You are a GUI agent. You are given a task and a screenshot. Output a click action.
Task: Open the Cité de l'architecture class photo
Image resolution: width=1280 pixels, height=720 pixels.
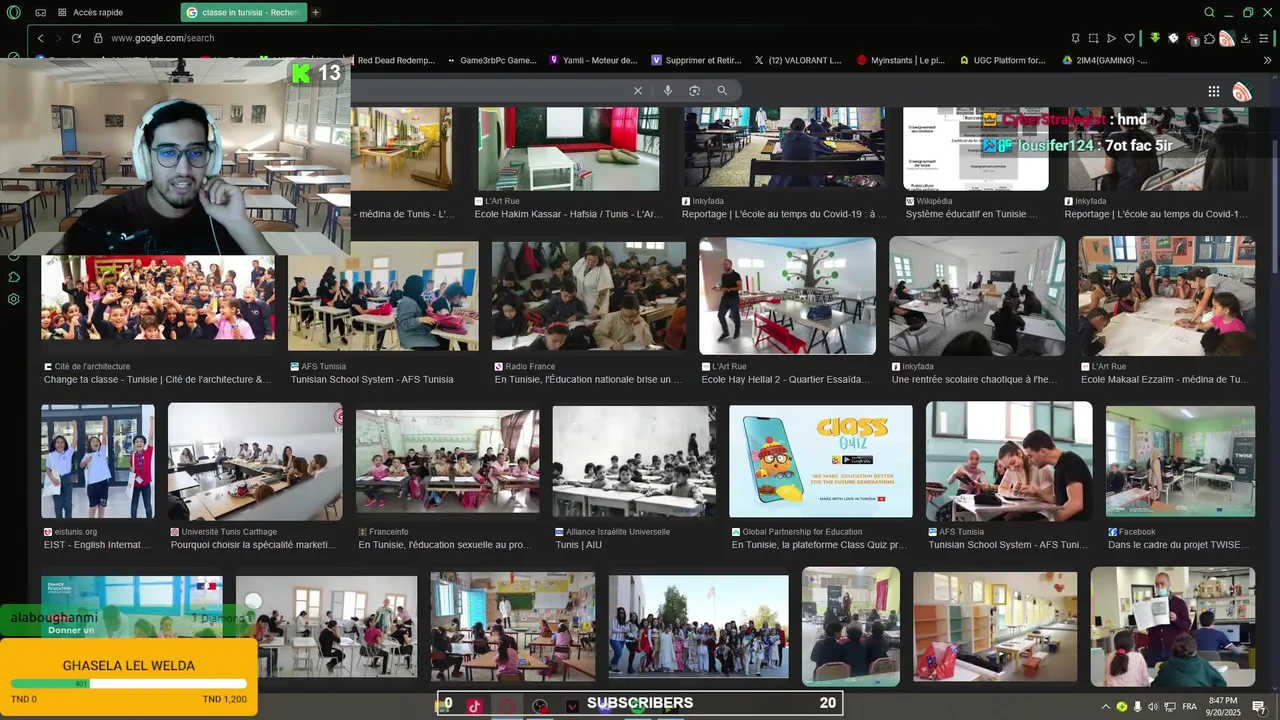point(158,297)
